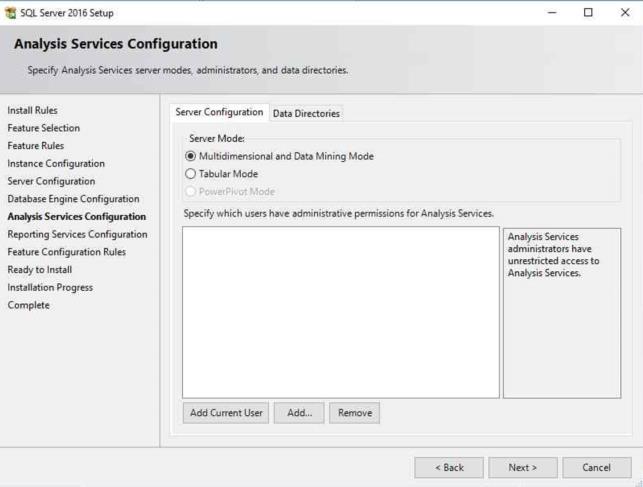Select Reporting Services Configuration step
The height and width of the screenshot is (487, 643).
[x=78, y=234]
